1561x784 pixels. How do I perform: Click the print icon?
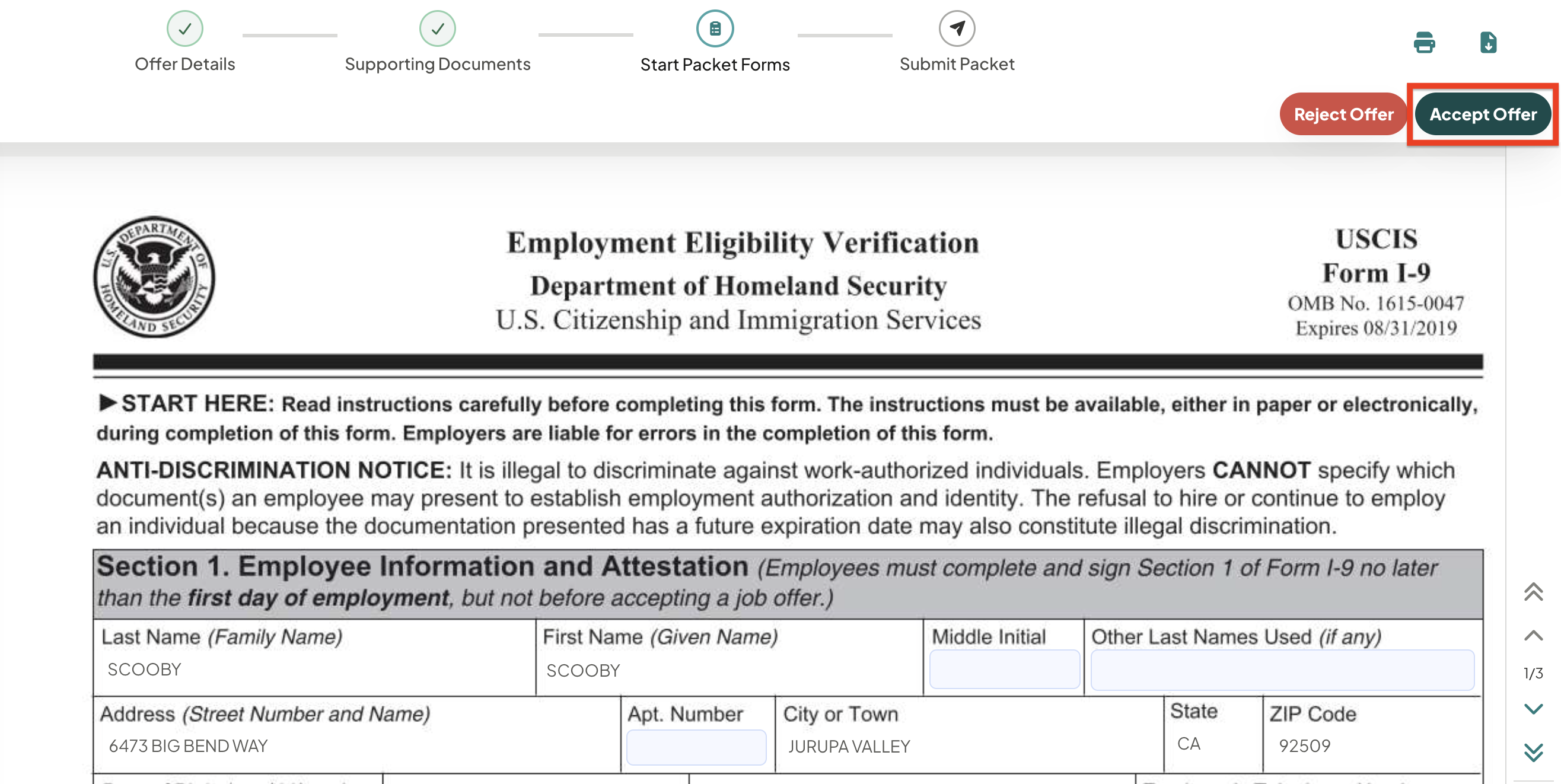coord(1424,43)
